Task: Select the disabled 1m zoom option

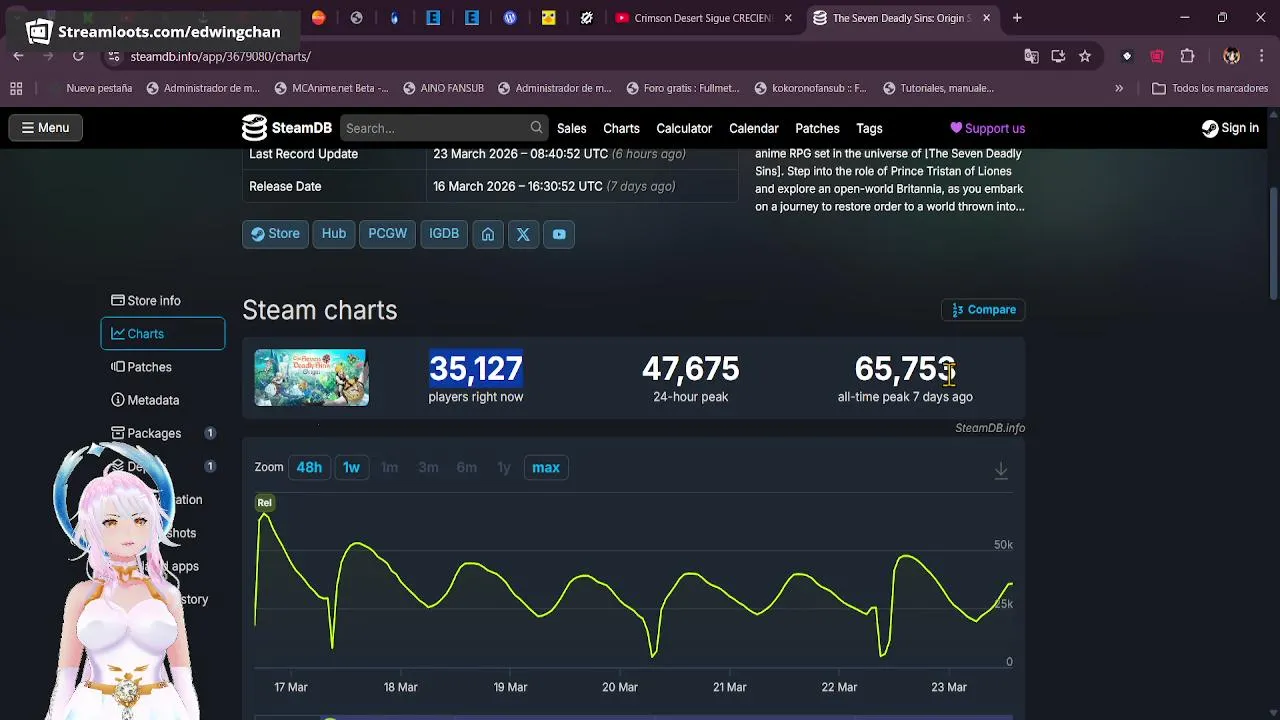Action: point(390,467)
